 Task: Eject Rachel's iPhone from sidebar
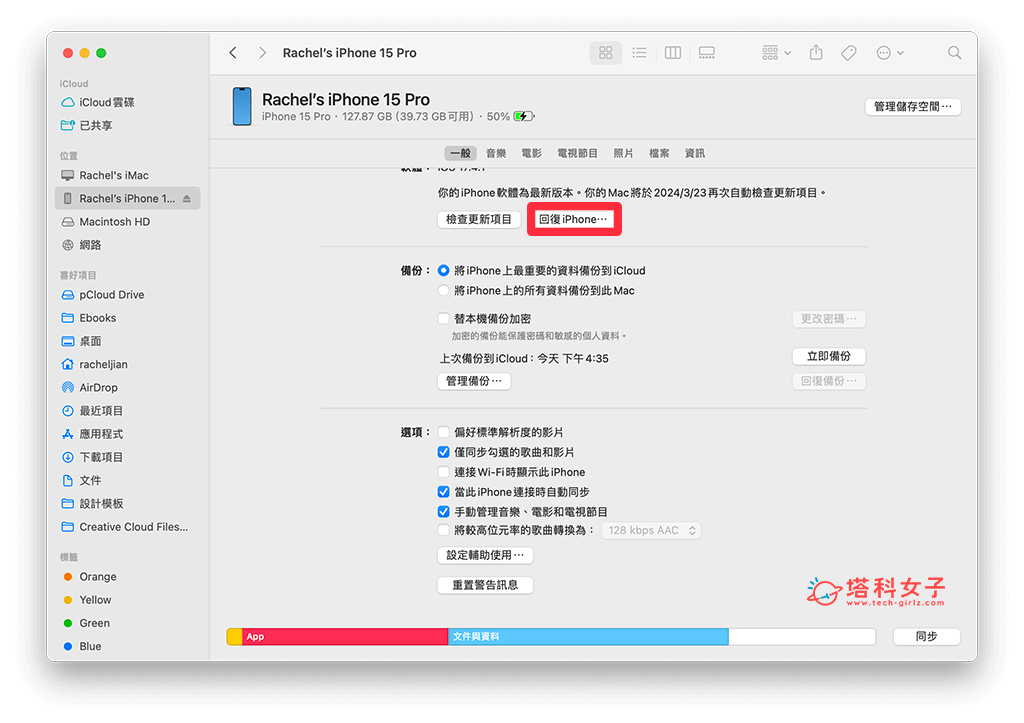pos(187,199)
